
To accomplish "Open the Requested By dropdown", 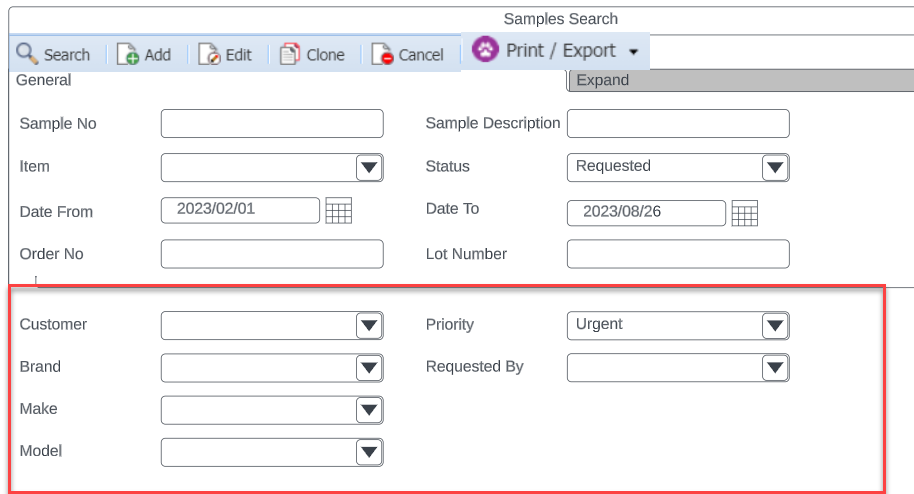I will tap(775, 368).
